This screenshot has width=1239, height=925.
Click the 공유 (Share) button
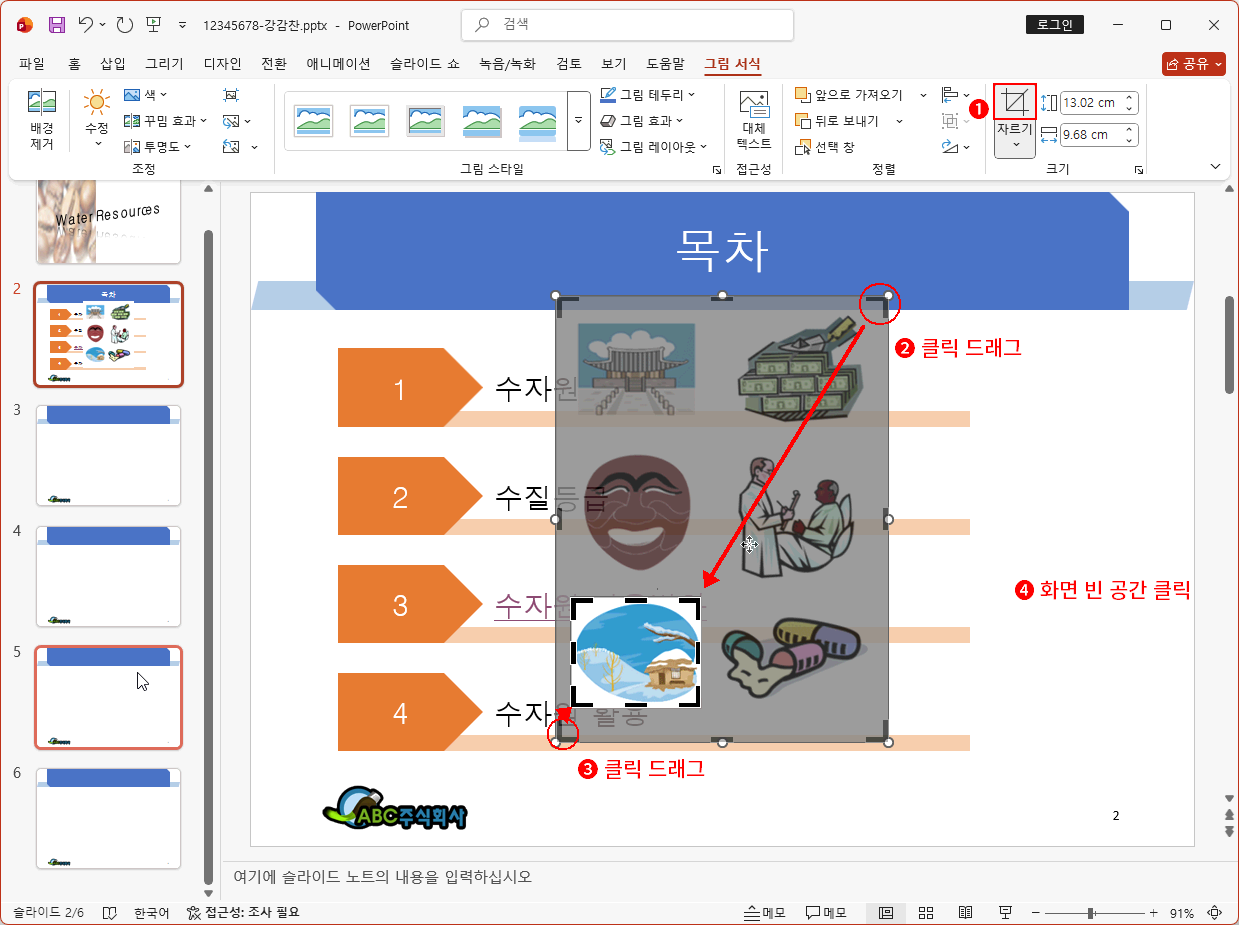(1194, 64)
